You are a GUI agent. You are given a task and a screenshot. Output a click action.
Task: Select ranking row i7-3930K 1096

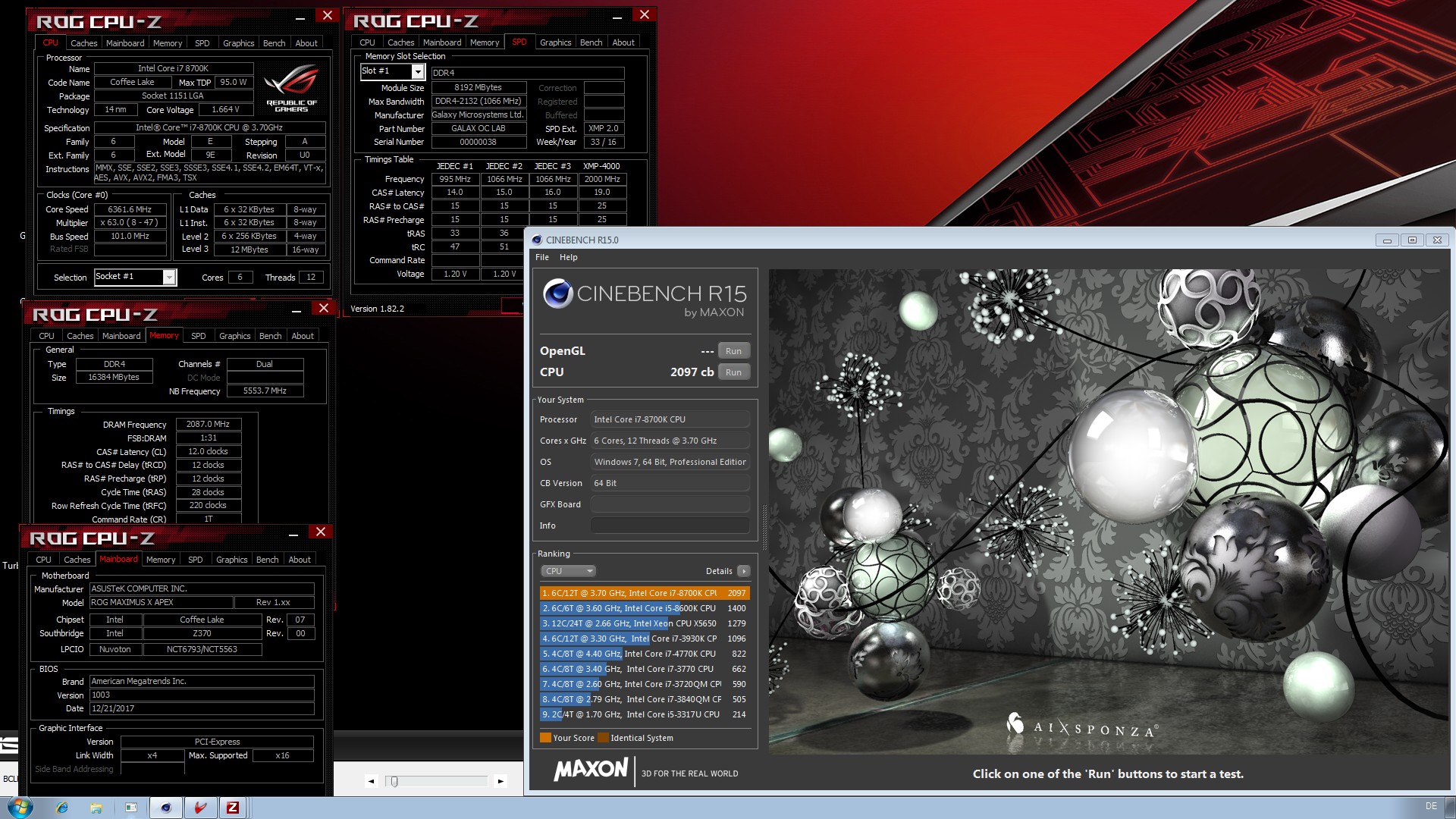[645, 639]
